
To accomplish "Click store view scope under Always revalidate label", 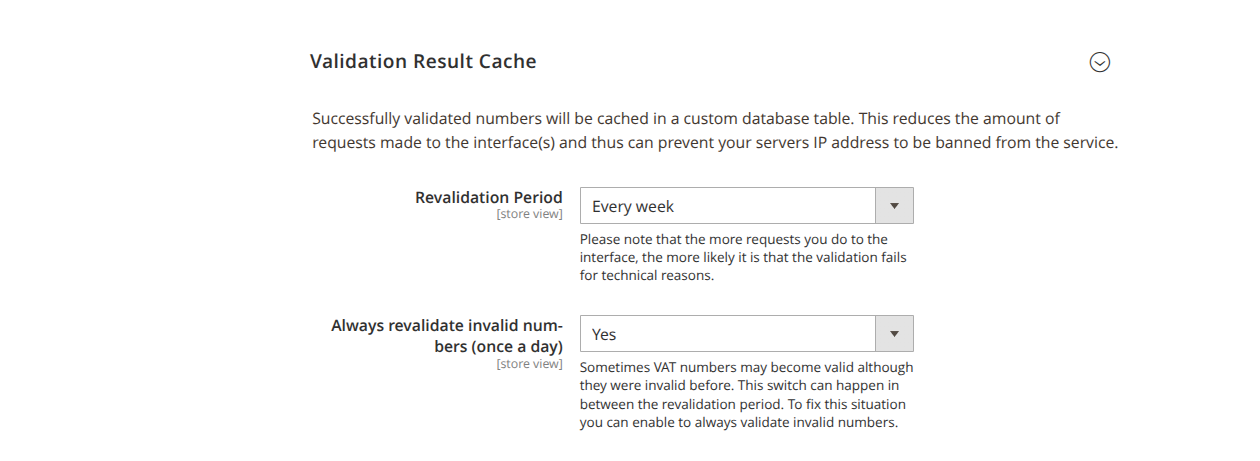I will (x=529, y=364).
